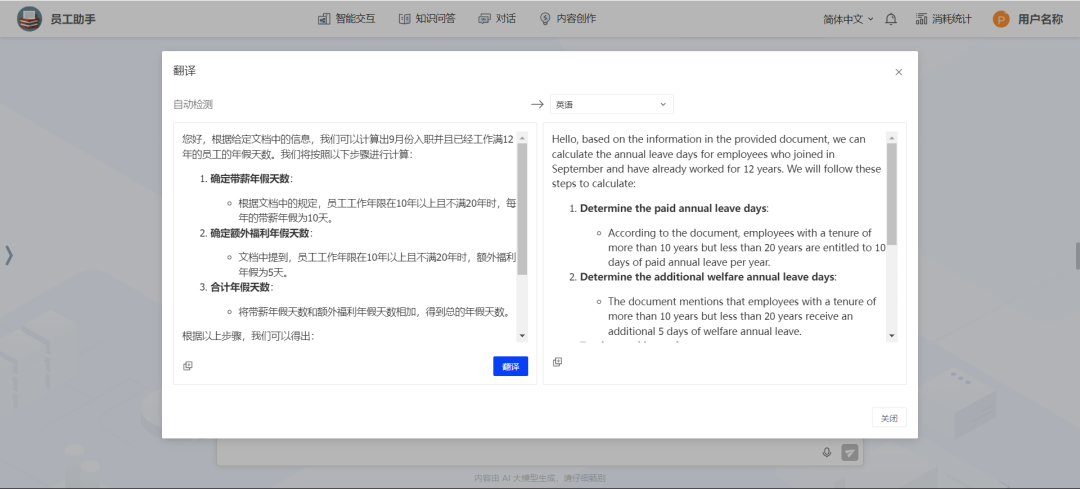Click the 员工助手 app logo
The width and height of the screenshot is (1080, 489).
click(x=29, y=19)
